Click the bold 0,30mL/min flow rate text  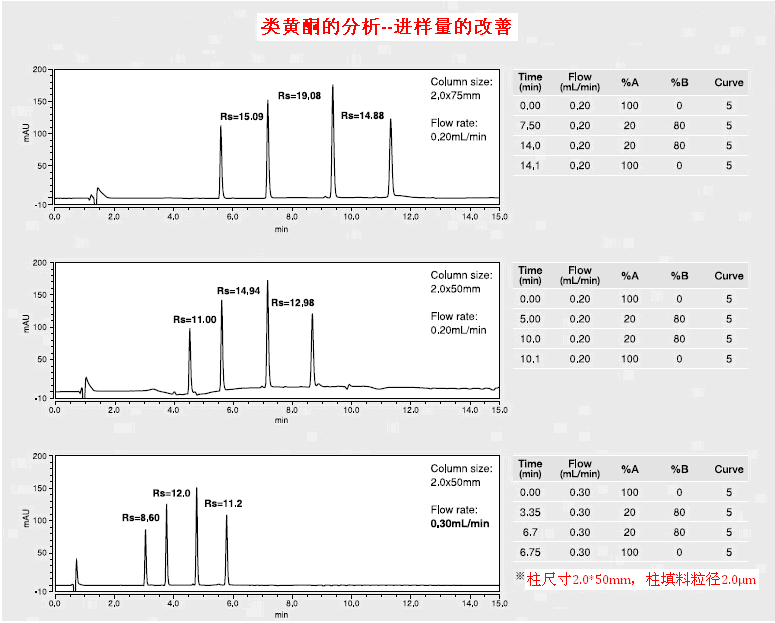[x=460, y=523]
